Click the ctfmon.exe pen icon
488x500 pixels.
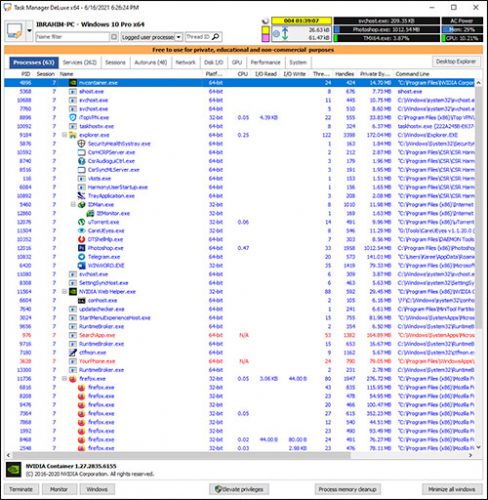click(x=73, y=352)
